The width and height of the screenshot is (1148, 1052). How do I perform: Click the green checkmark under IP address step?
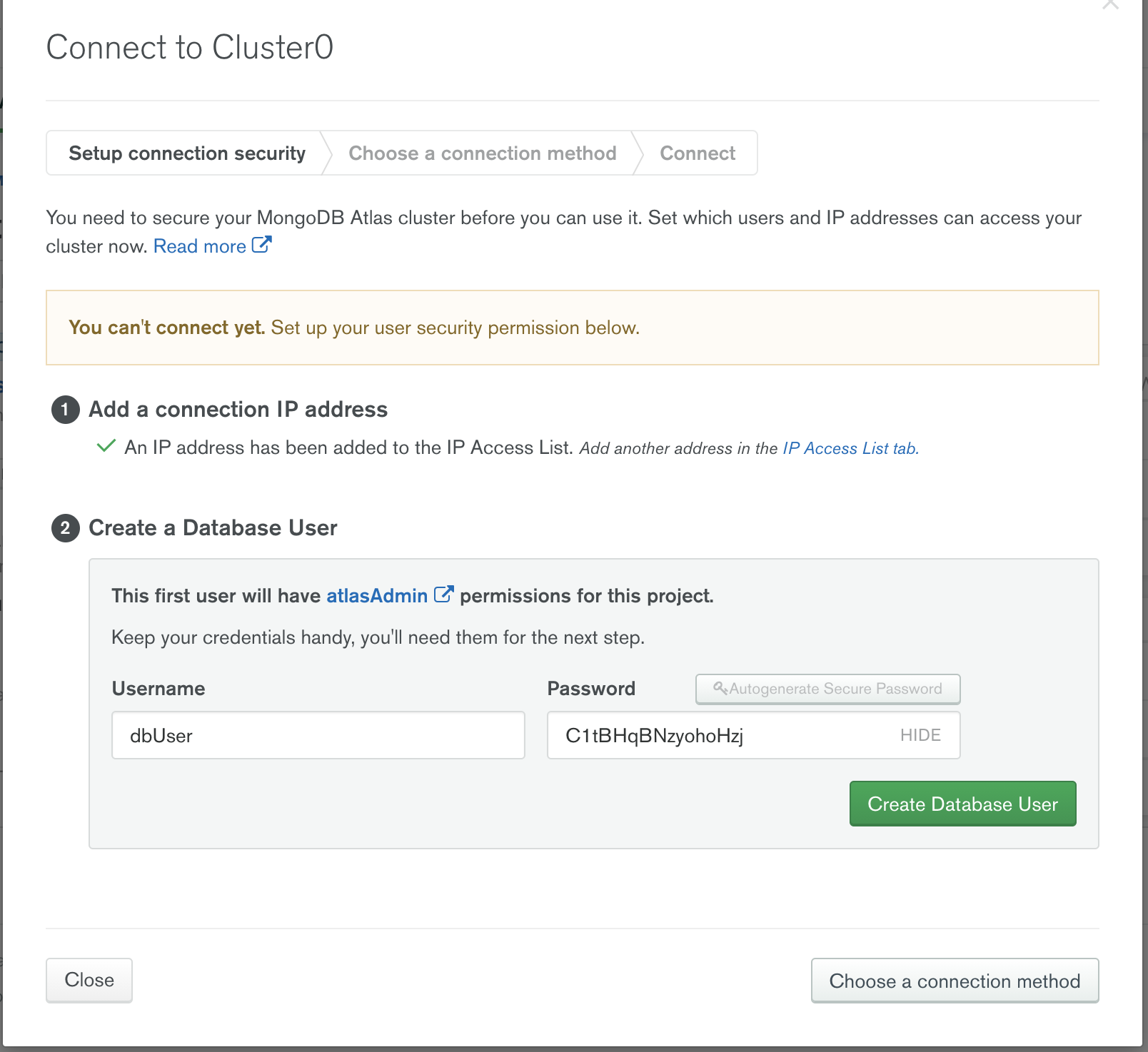click(x=106, y=447)
